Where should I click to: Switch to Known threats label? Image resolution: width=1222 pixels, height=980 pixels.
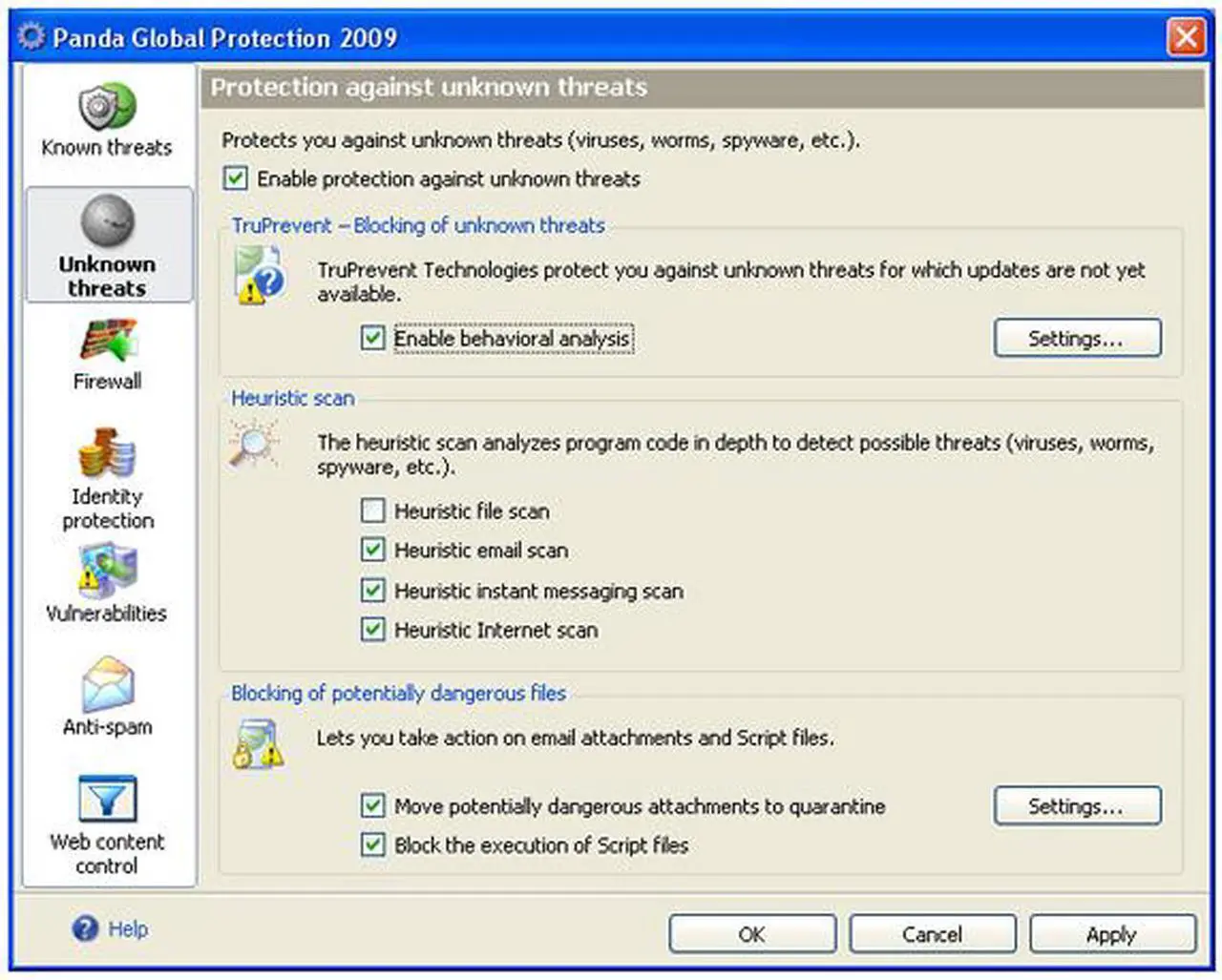[107, 148]
